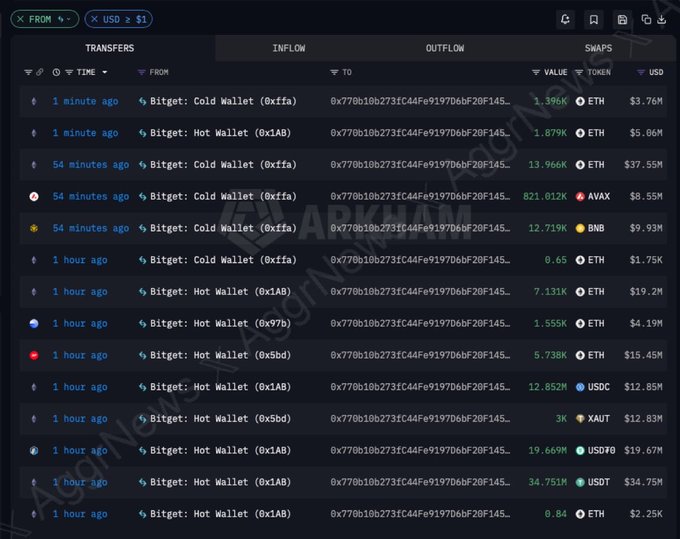Switch to the OUTFLOW tab

pyautogui.click(x=445, y=48)
